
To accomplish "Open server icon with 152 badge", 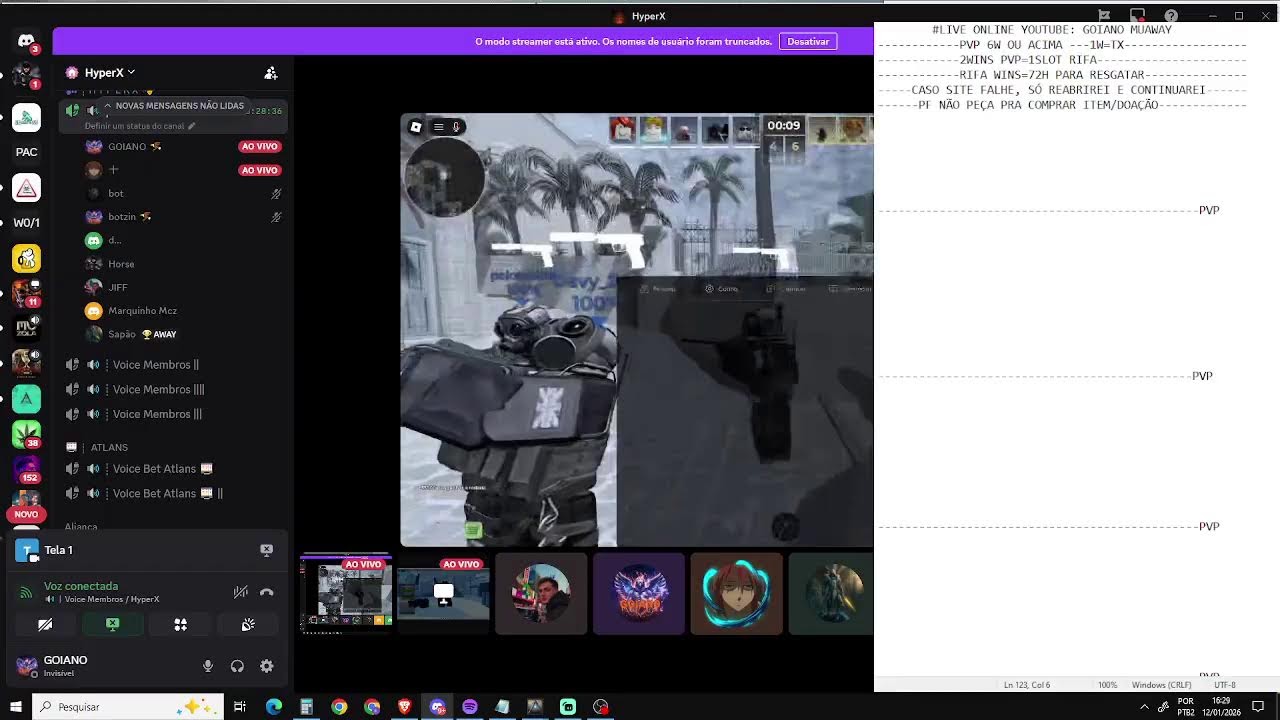I will click(x=26, y=469).
